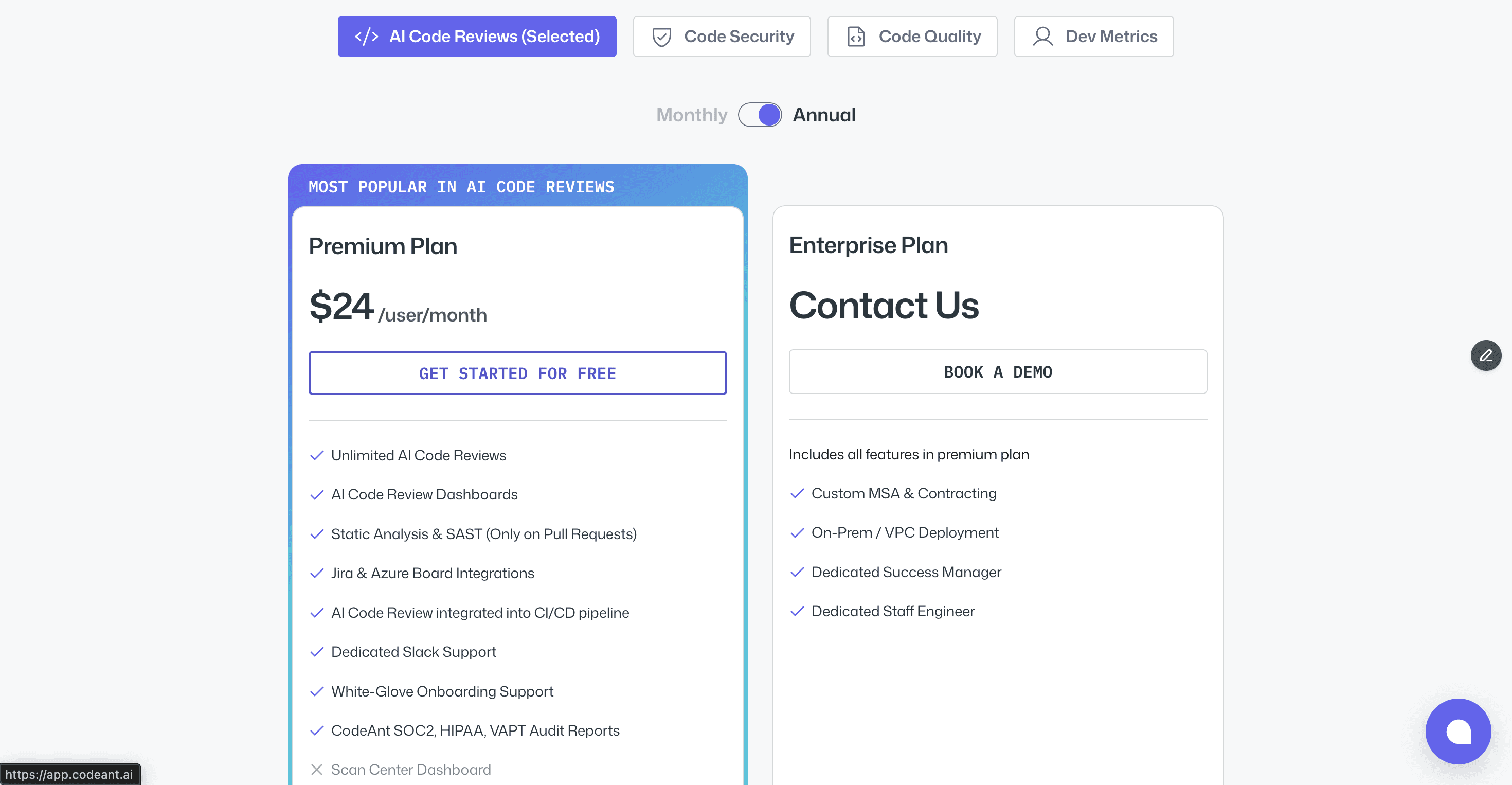
Task: Click the code file icon beside Code Quality
Action: click(x=856, y=36)
